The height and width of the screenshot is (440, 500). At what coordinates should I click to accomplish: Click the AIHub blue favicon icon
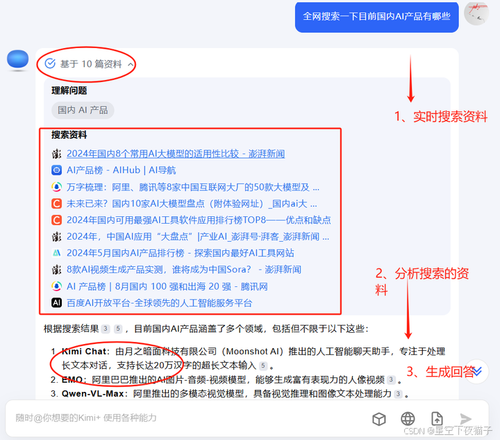[x=56, y=170]
